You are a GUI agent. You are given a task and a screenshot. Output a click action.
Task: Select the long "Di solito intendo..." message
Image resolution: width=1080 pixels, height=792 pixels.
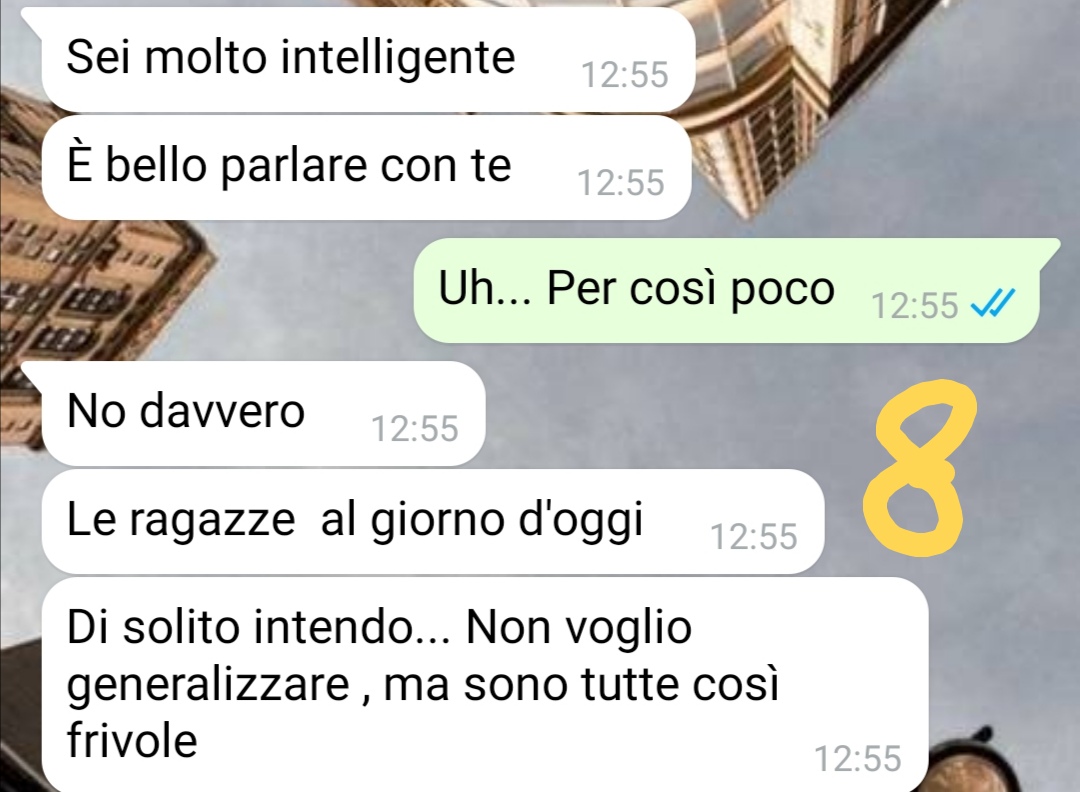tap(484, 685)
